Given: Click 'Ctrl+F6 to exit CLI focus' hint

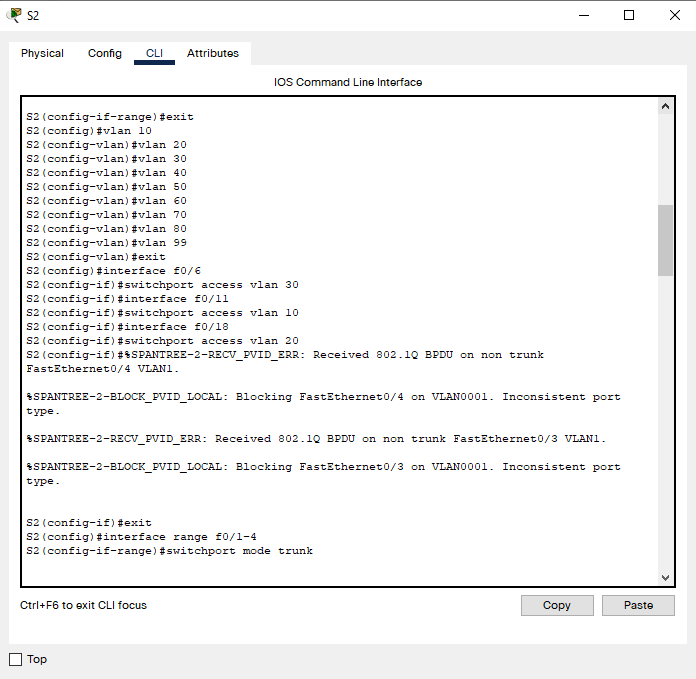Looking at the screenshot, I should (83, 605).
